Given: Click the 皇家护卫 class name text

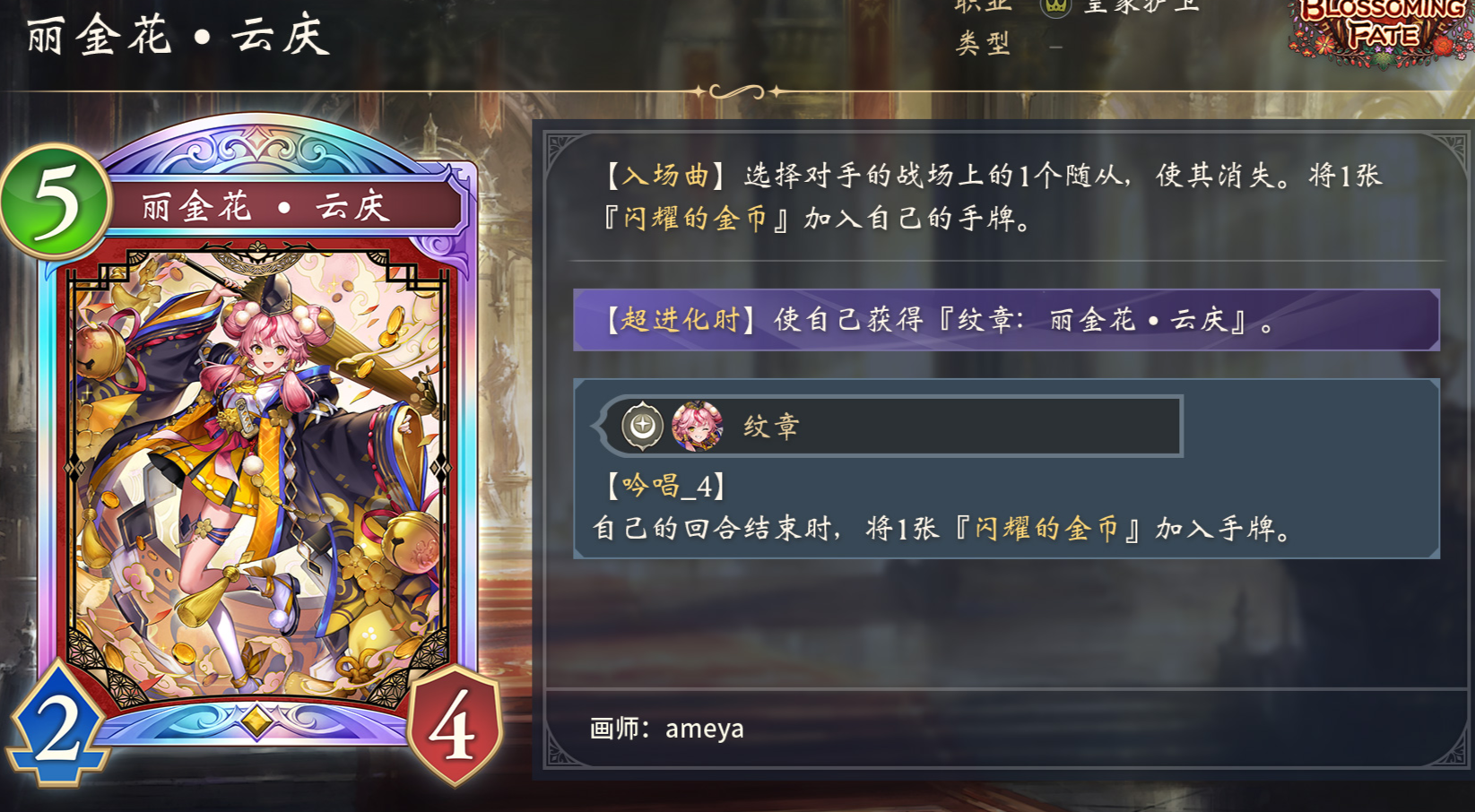Looking at the screenshot, I should pyautogui.click(x=1141, y=6).
